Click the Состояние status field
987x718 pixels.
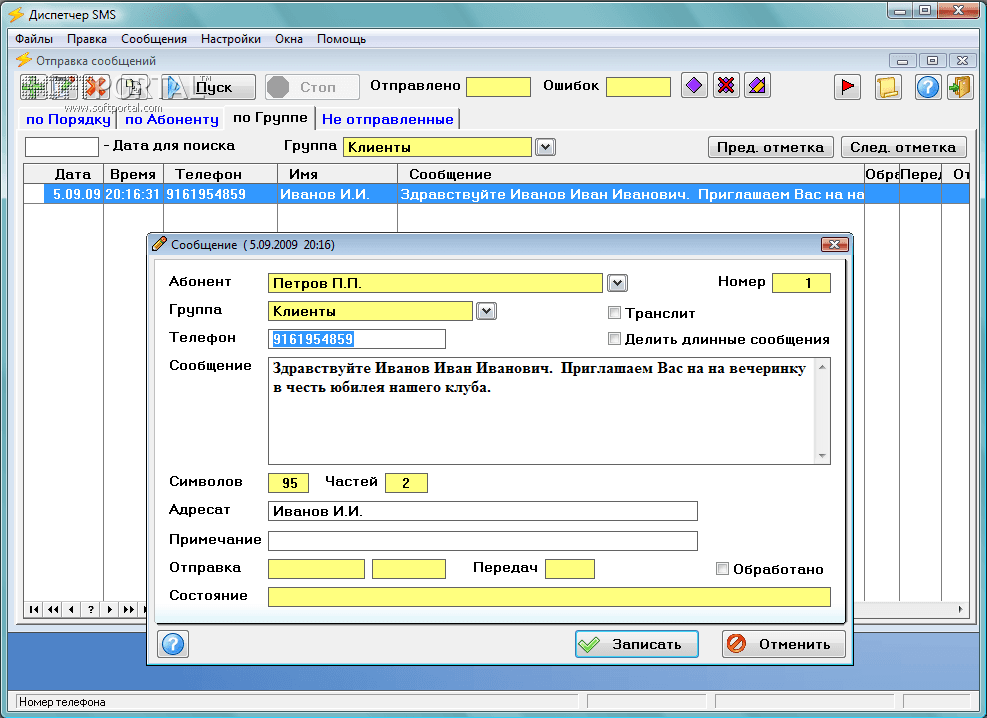[x=550, y=597]
